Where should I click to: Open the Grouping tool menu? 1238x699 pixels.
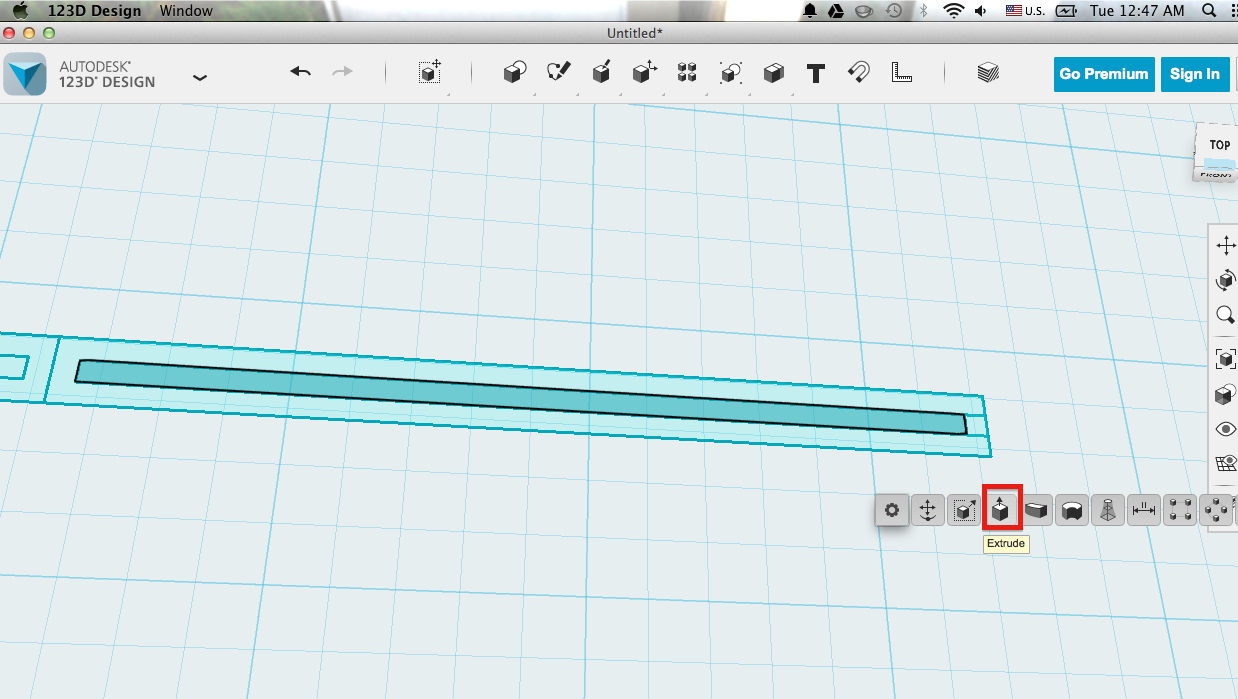click(731, 73)
